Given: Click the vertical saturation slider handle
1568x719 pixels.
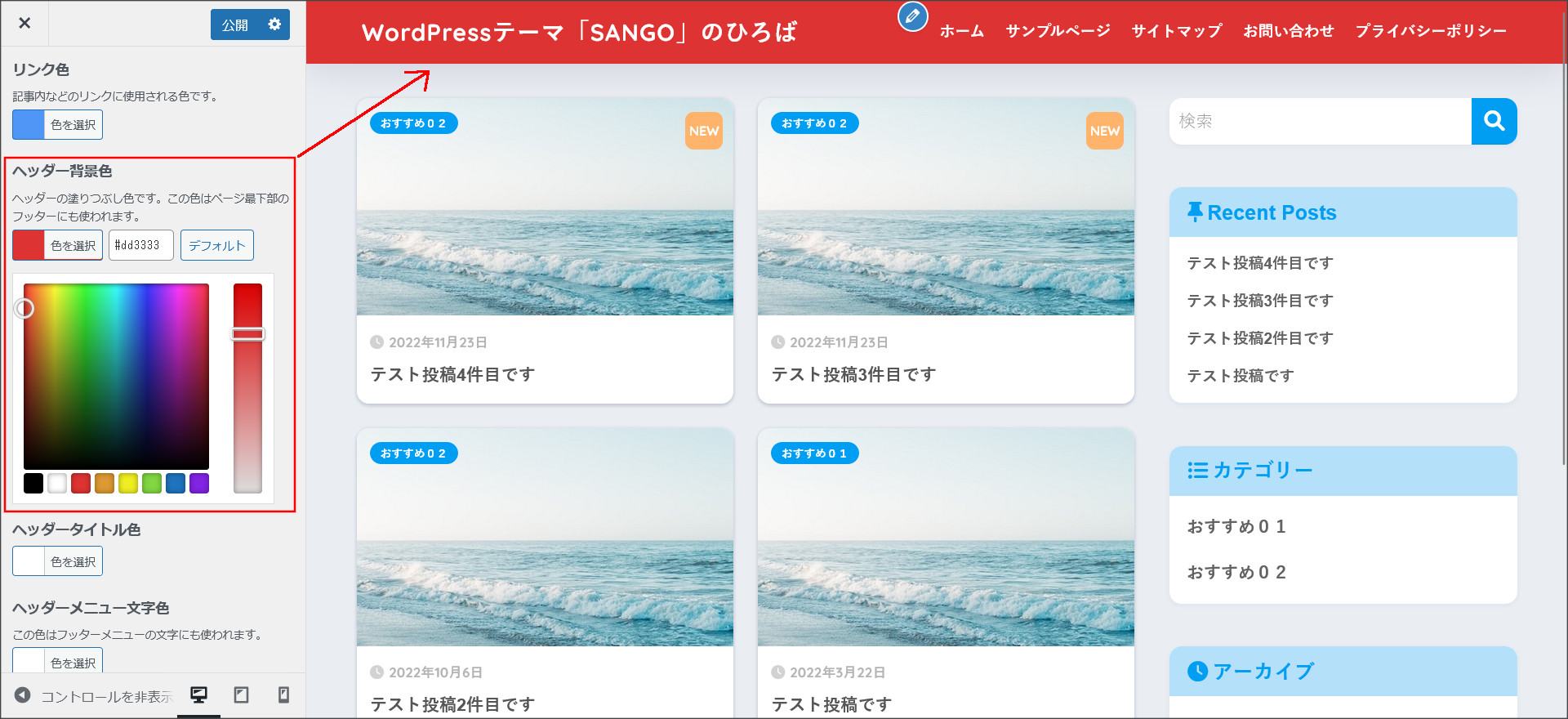Looking at the screenshot, I should (247, 334).
